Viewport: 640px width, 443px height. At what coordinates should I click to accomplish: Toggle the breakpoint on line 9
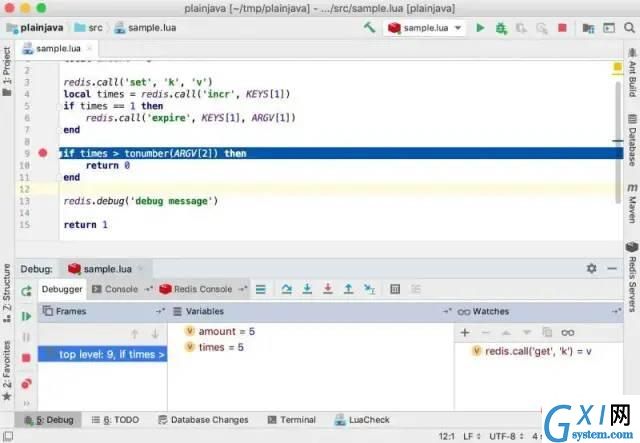pos(43,153)
